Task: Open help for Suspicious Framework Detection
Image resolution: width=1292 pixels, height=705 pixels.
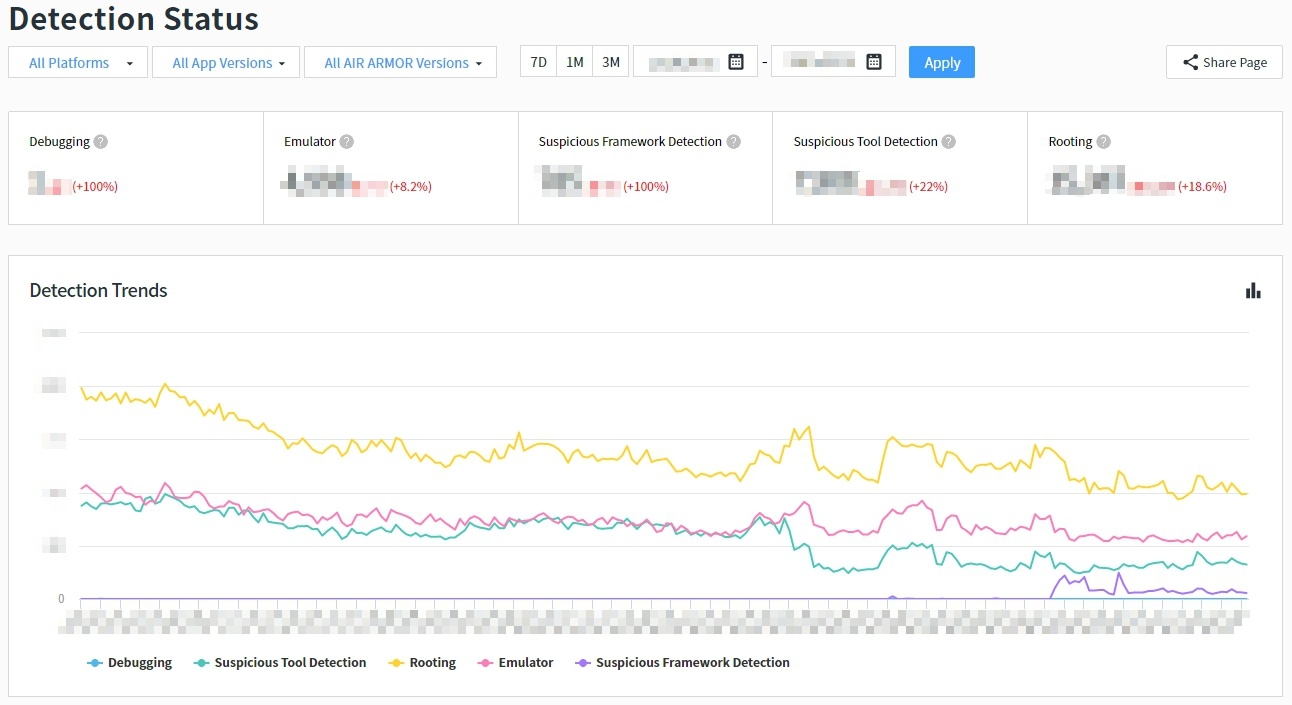Action: pos(734,142)
